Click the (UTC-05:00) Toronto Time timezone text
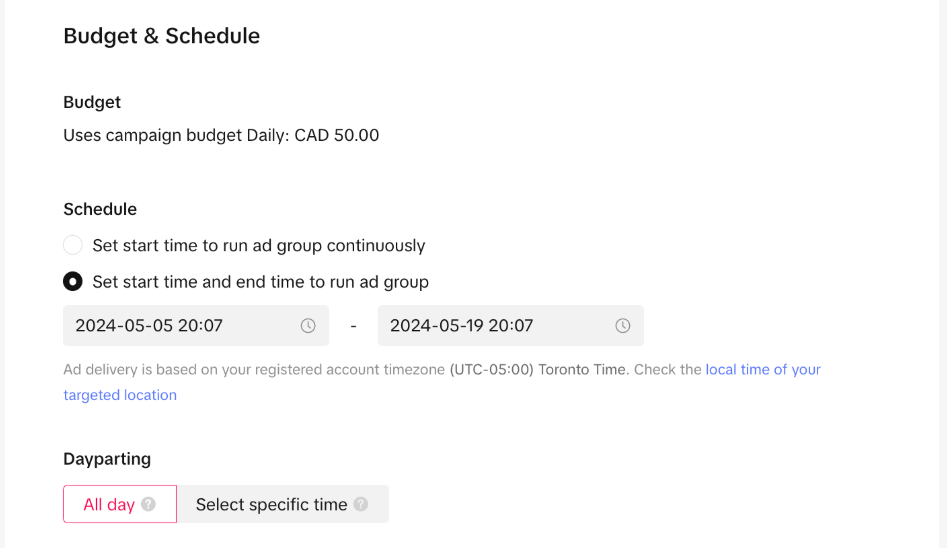The image size is (947, 548). [538, 369]
